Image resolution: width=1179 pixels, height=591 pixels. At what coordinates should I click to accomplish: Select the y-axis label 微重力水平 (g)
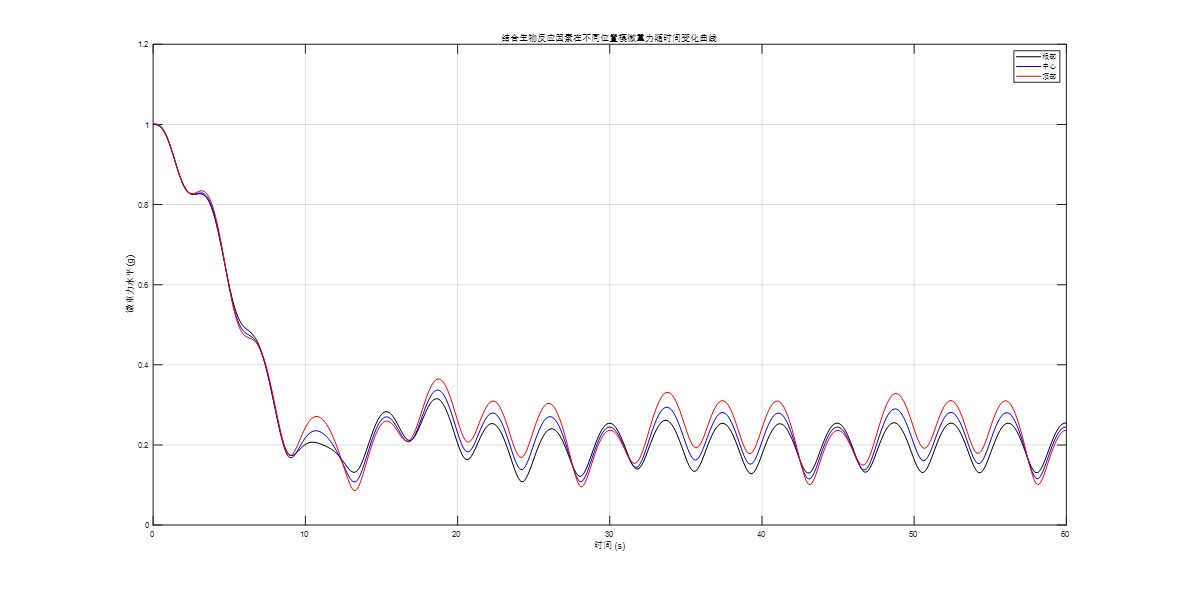click(x=129, y=284)
